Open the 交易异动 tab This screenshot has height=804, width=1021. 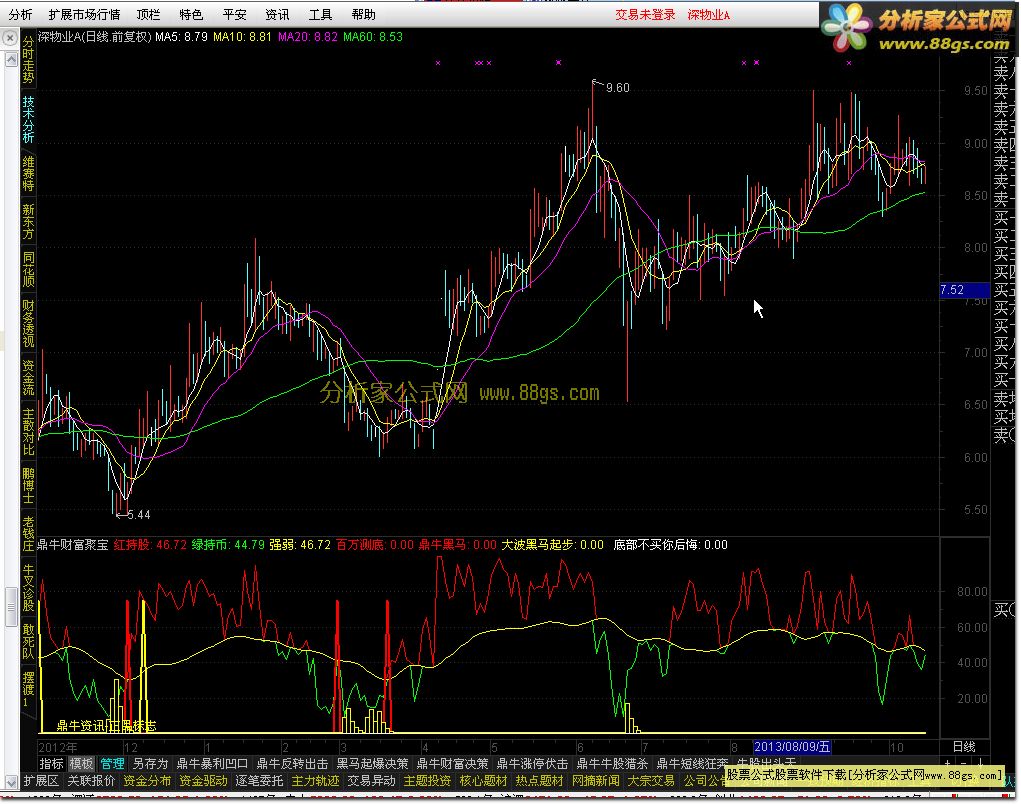(371, 781)
